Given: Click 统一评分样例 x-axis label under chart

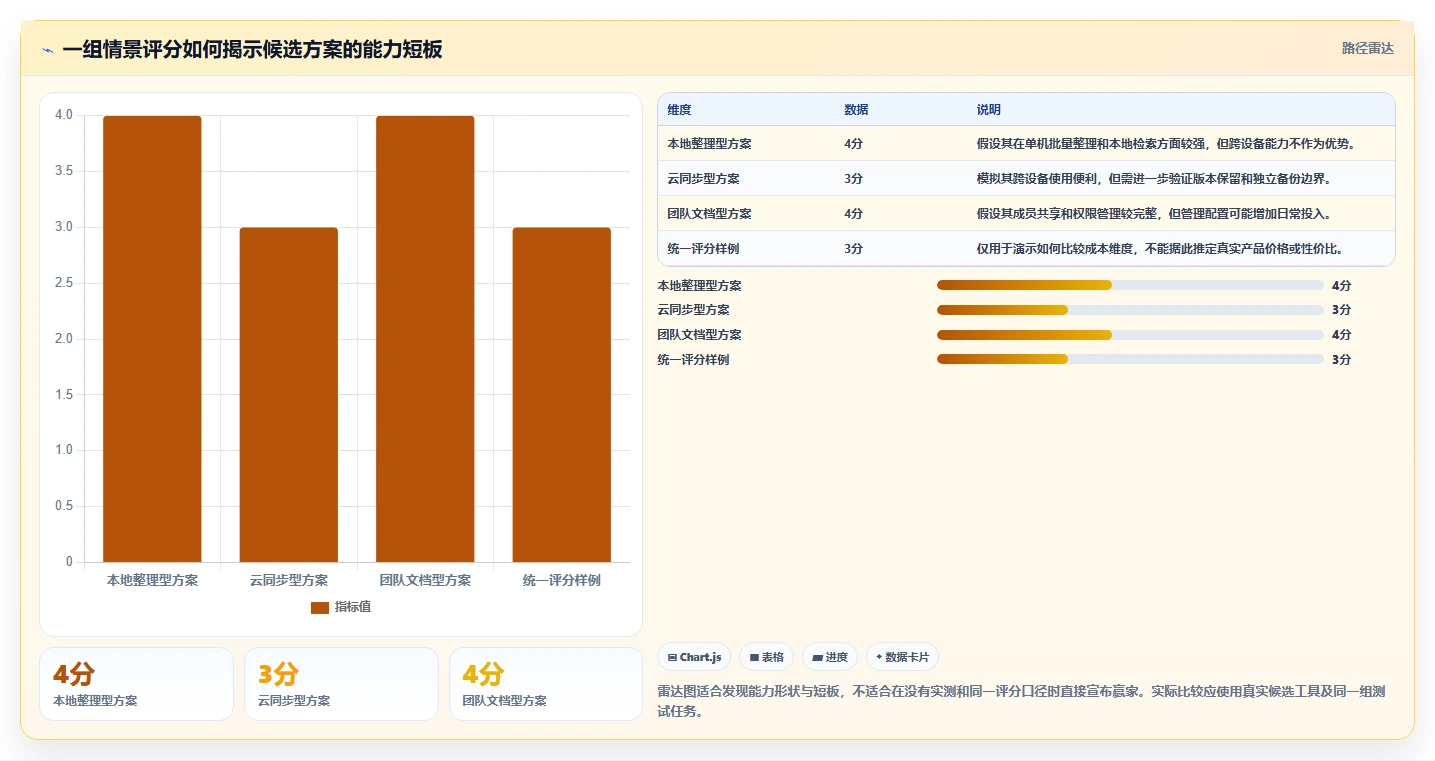Looking at the screenshot, I should (562, 580).
